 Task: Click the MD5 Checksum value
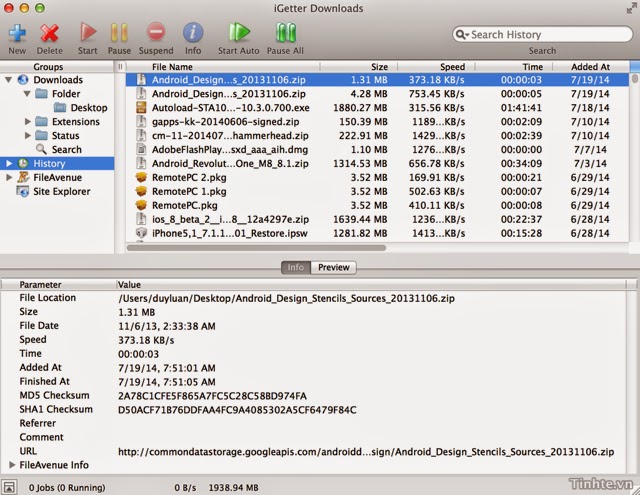pos(212,396)
